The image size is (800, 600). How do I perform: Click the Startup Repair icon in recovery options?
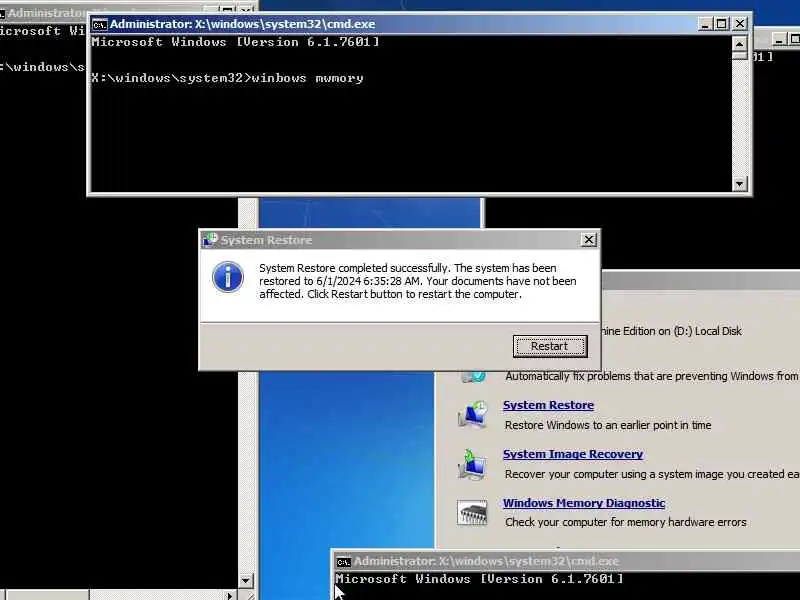click(472, 377)
